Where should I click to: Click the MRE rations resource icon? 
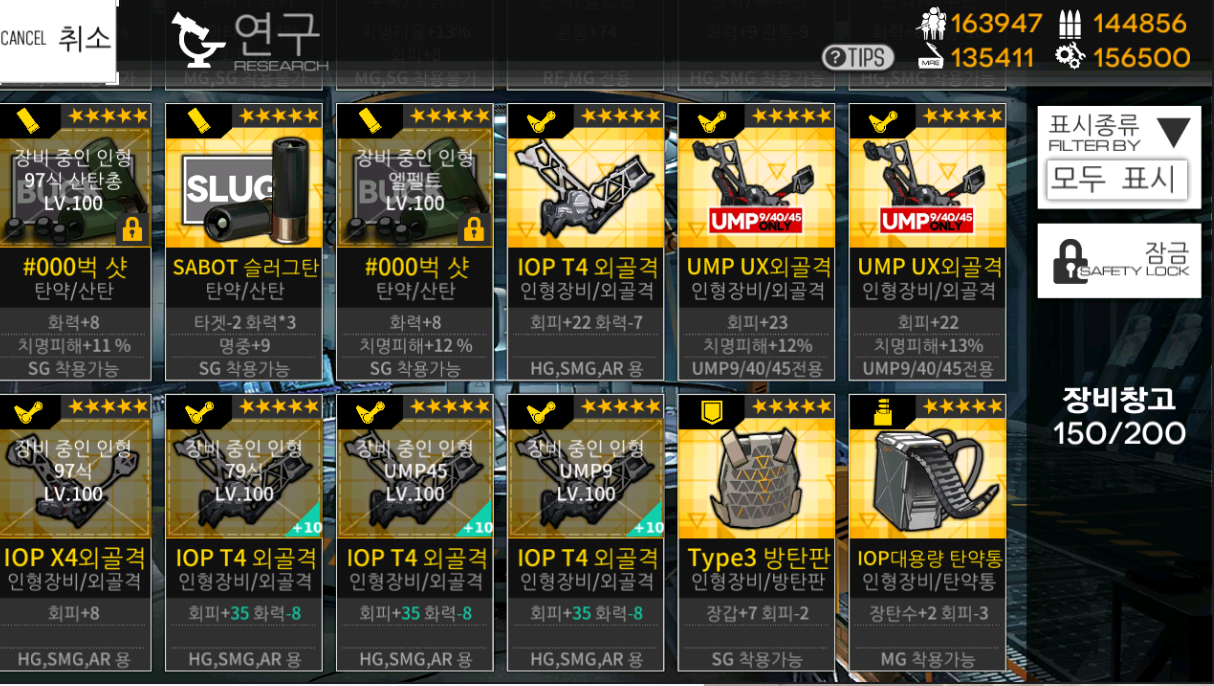click(932, 57)
